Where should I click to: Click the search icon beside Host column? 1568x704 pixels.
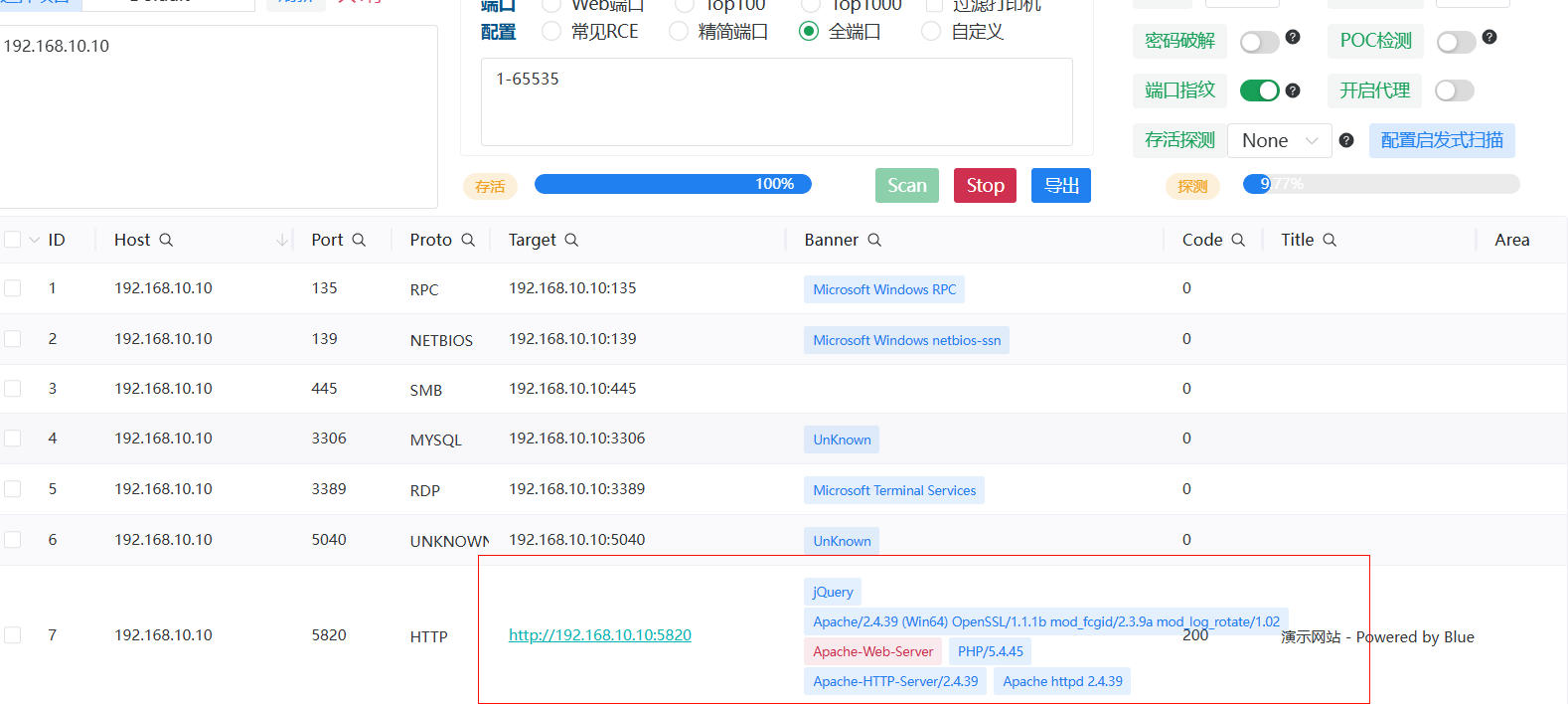click(x=166, y=240)
